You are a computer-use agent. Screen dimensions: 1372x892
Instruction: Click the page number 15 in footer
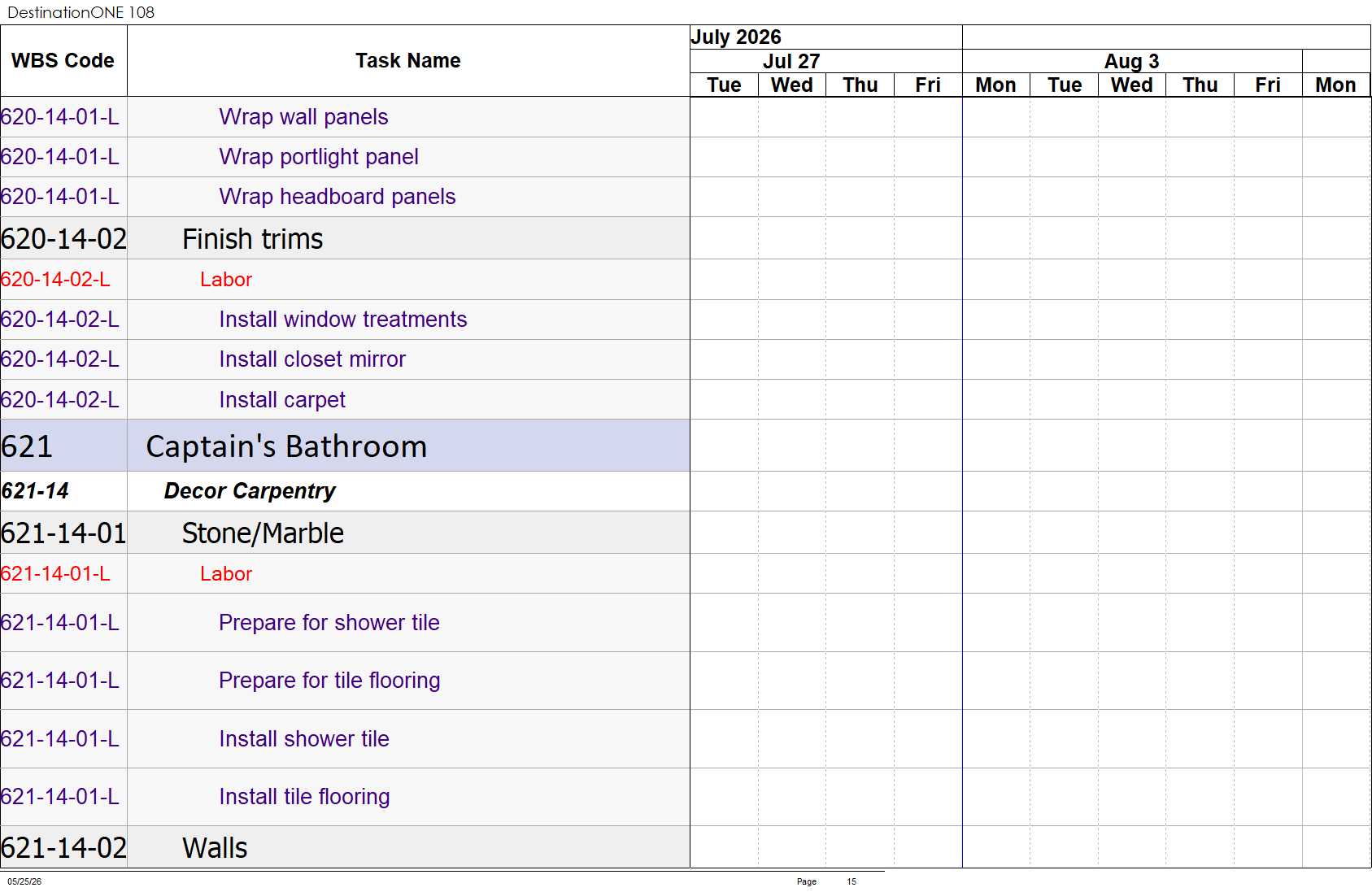click(852, 881)
